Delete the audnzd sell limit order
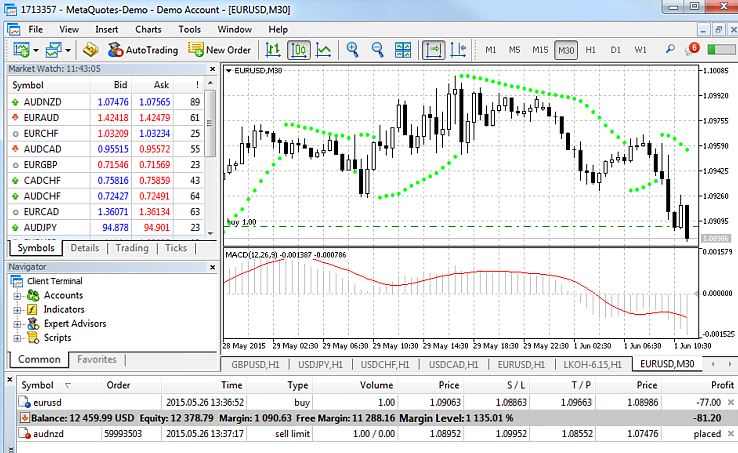The height and width of the screenshot is (453, 738). [x=730, y=433]
